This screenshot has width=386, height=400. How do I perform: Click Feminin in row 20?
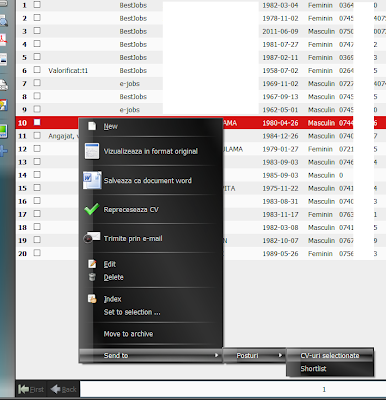320,254
